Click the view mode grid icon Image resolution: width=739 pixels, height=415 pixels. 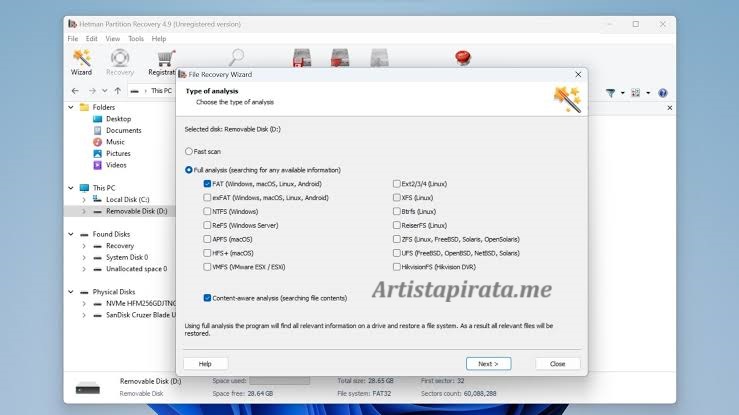(636, 93)
